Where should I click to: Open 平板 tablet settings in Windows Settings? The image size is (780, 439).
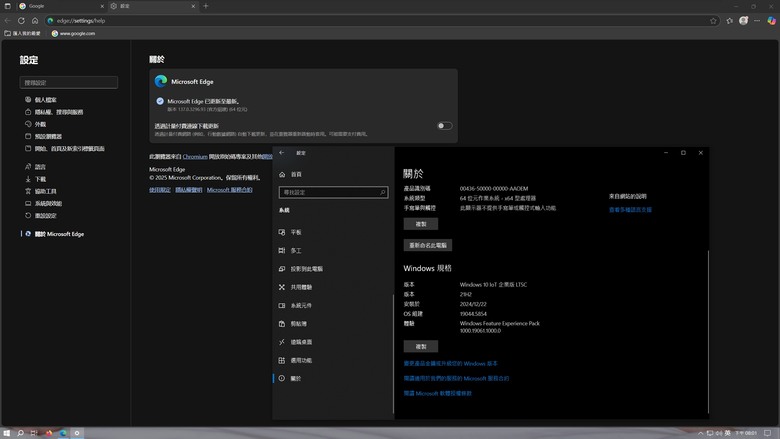click(x=290, y=233)
